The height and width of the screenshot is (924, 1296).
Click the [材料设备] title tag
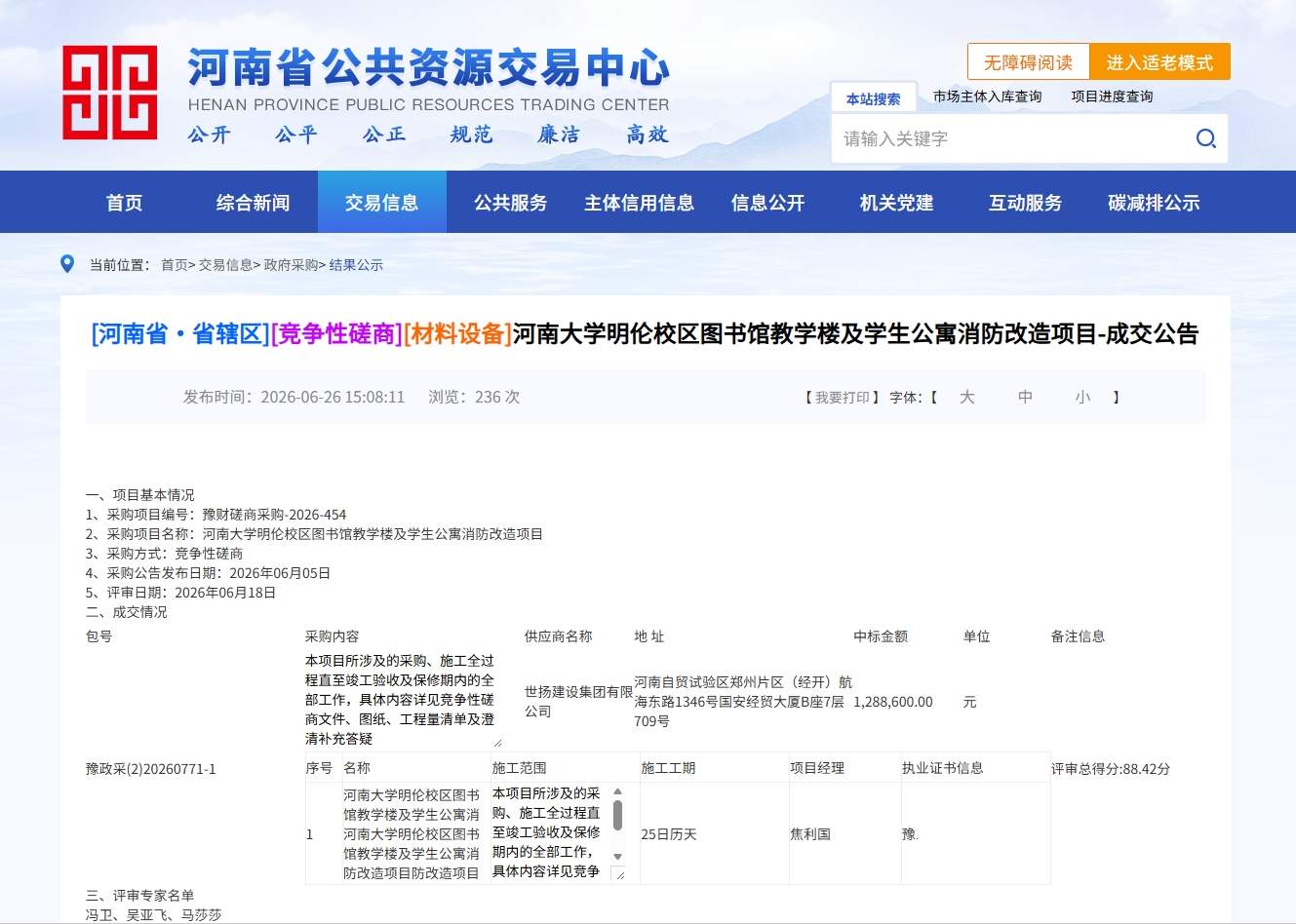point(457,334)
